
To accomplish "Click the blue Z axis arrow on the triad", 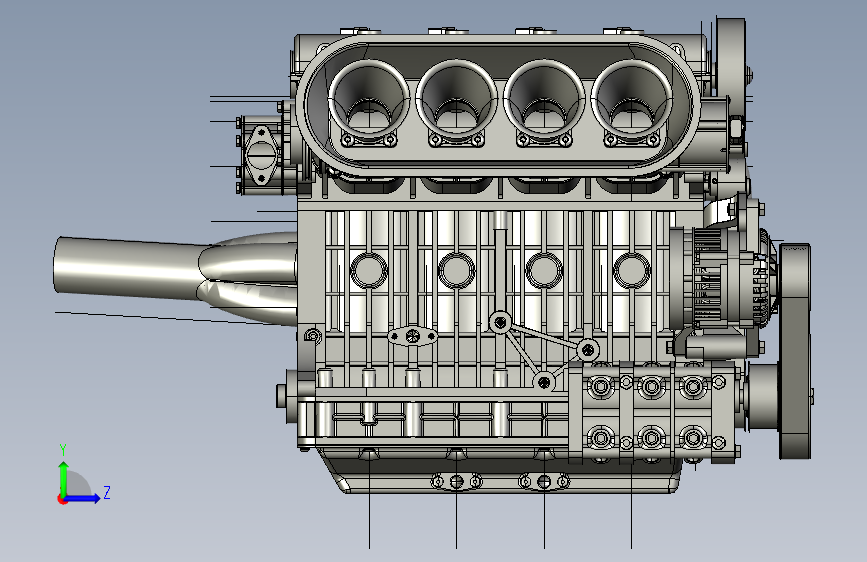I will coord(82,498).
